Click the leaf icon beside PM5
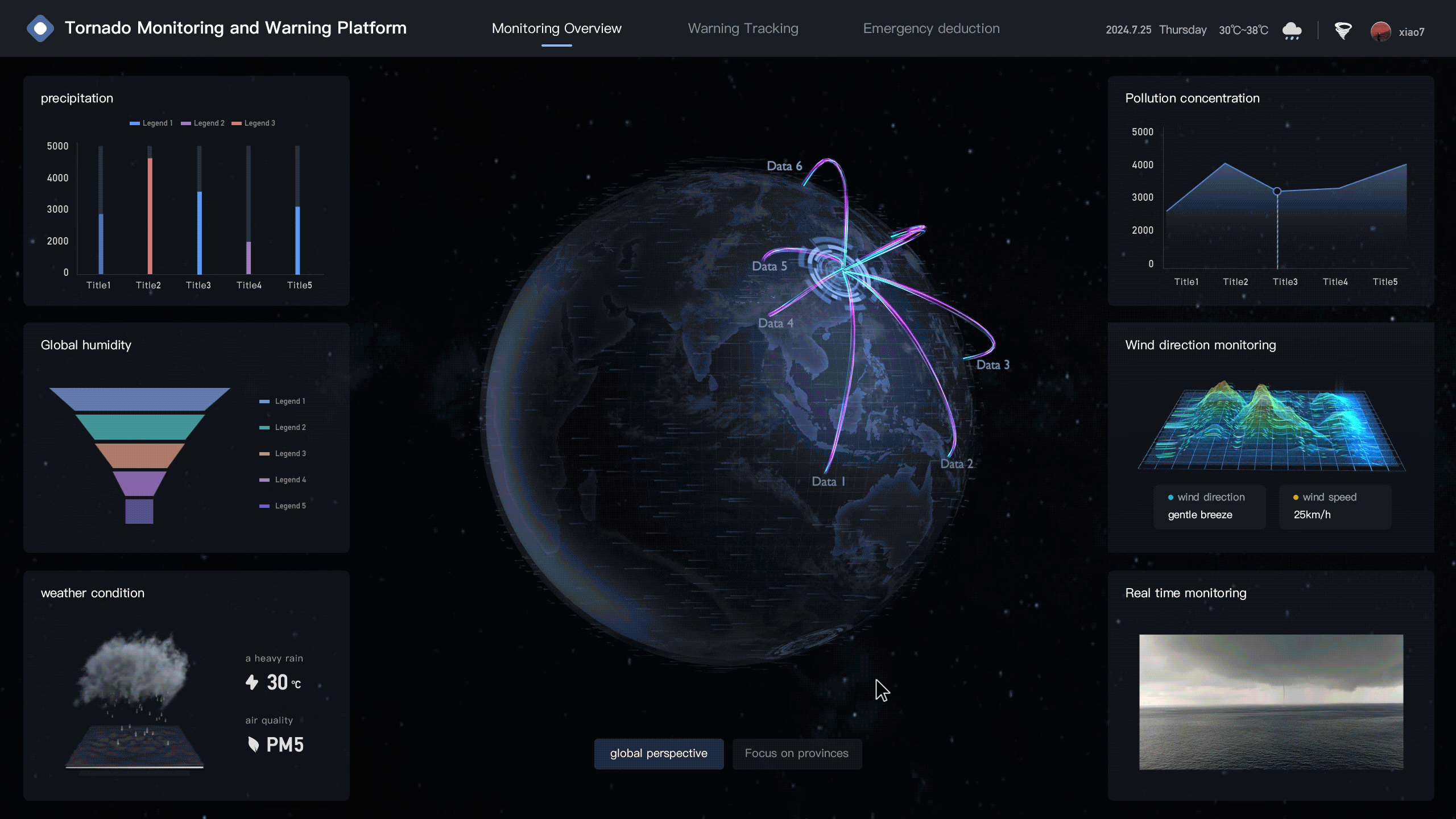This screenshot has width=1456, height=819. point(253,744)
